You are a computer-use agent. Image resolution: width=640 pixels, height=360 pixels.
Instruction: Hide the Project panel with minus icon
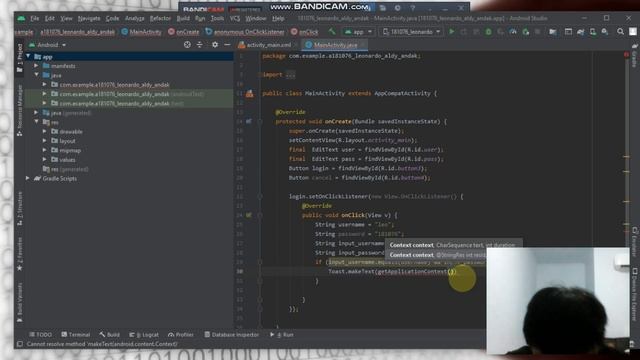pos(227,44)
